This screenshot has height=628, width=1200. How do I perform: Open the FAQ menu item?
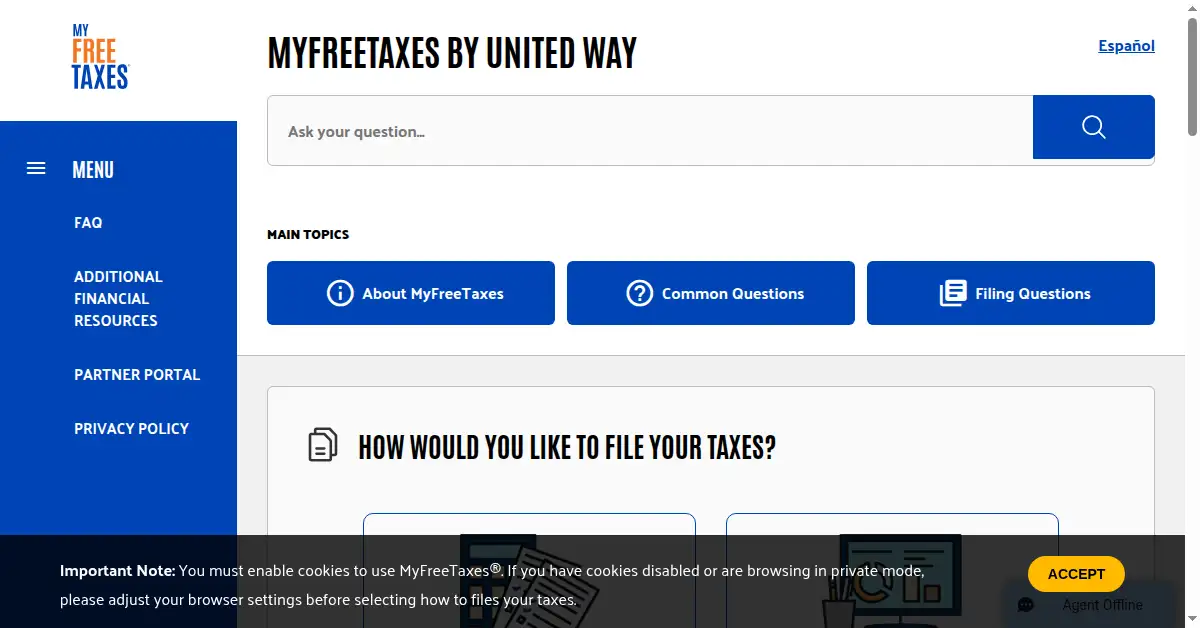tap(88, 223)
